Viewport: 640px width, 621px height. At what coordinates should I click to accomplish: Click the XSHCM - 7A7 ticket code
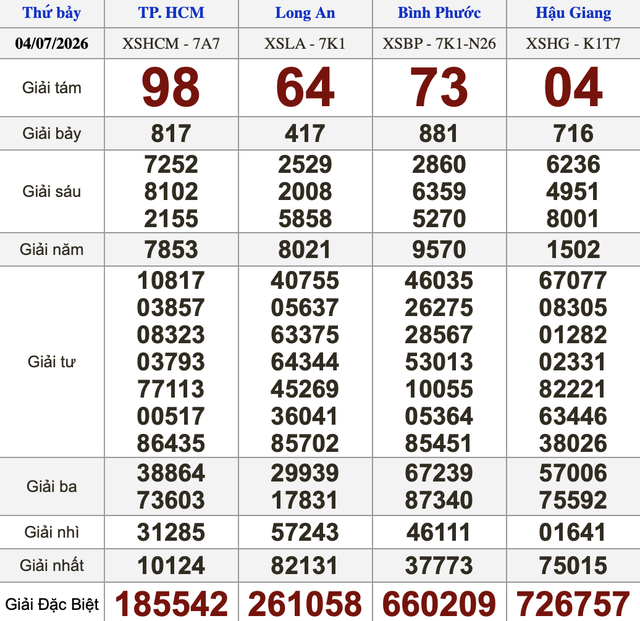tap(171, 43)
